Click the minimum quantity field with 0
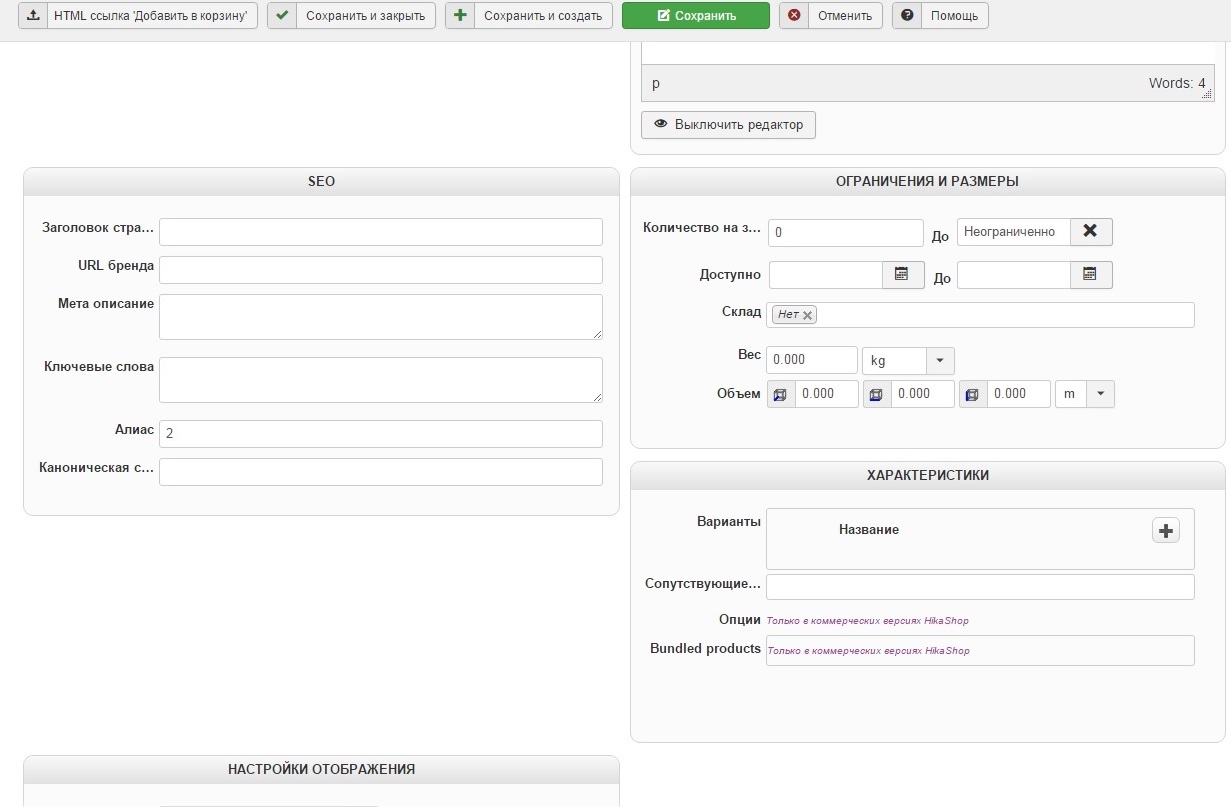 click(846, 233)
